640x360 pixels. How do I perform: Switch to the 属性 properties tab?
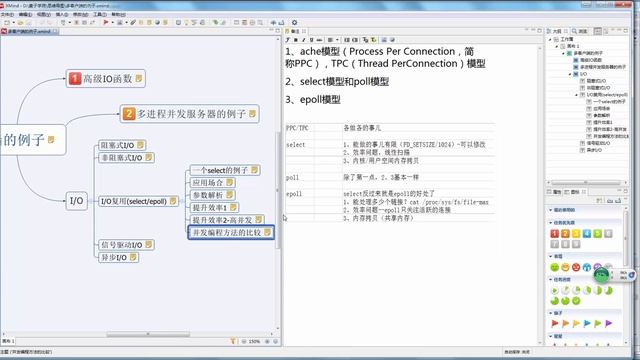[554, 191]
